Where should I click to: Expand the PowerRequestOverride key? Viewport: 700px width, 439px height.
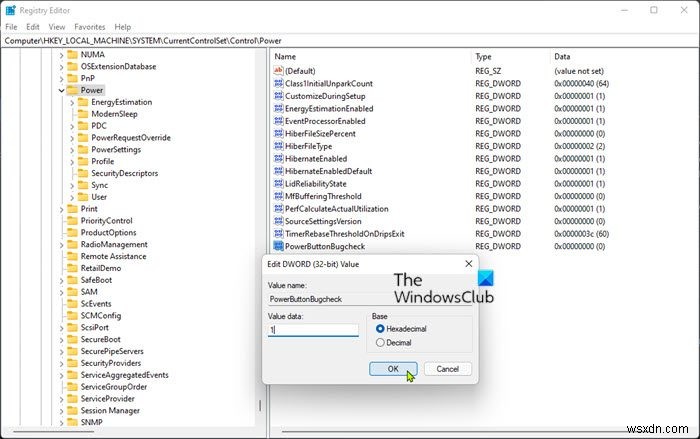72,138
